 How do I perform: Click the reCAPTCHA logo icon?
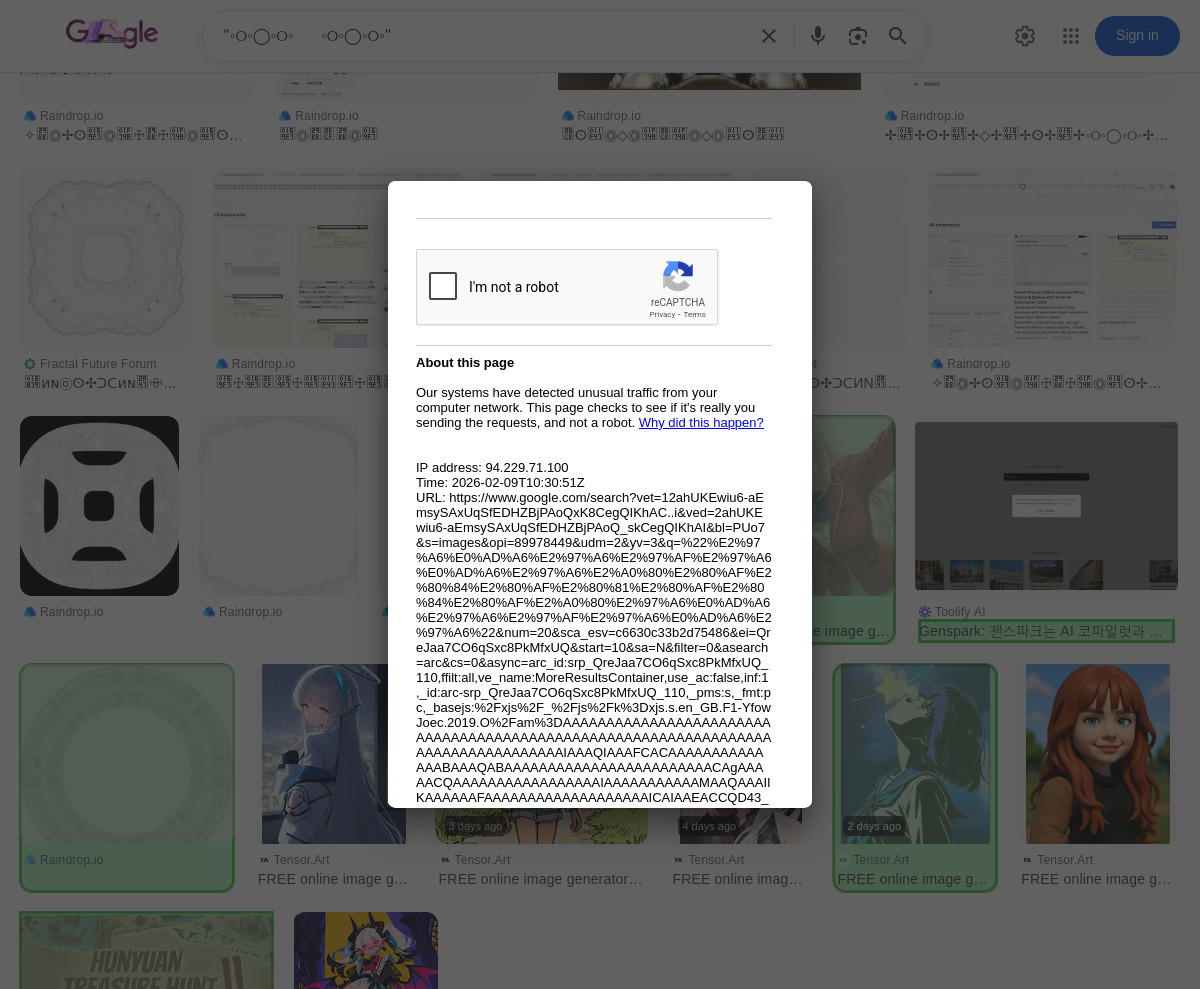click(x=678, y=277)
